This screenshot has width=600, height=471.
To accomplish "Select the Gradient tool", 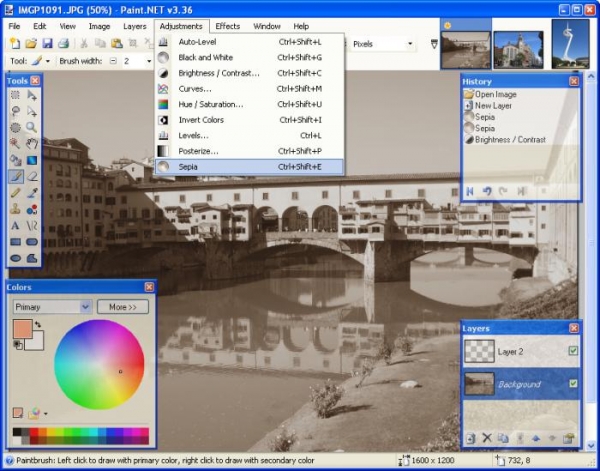I will click(32, 160).
